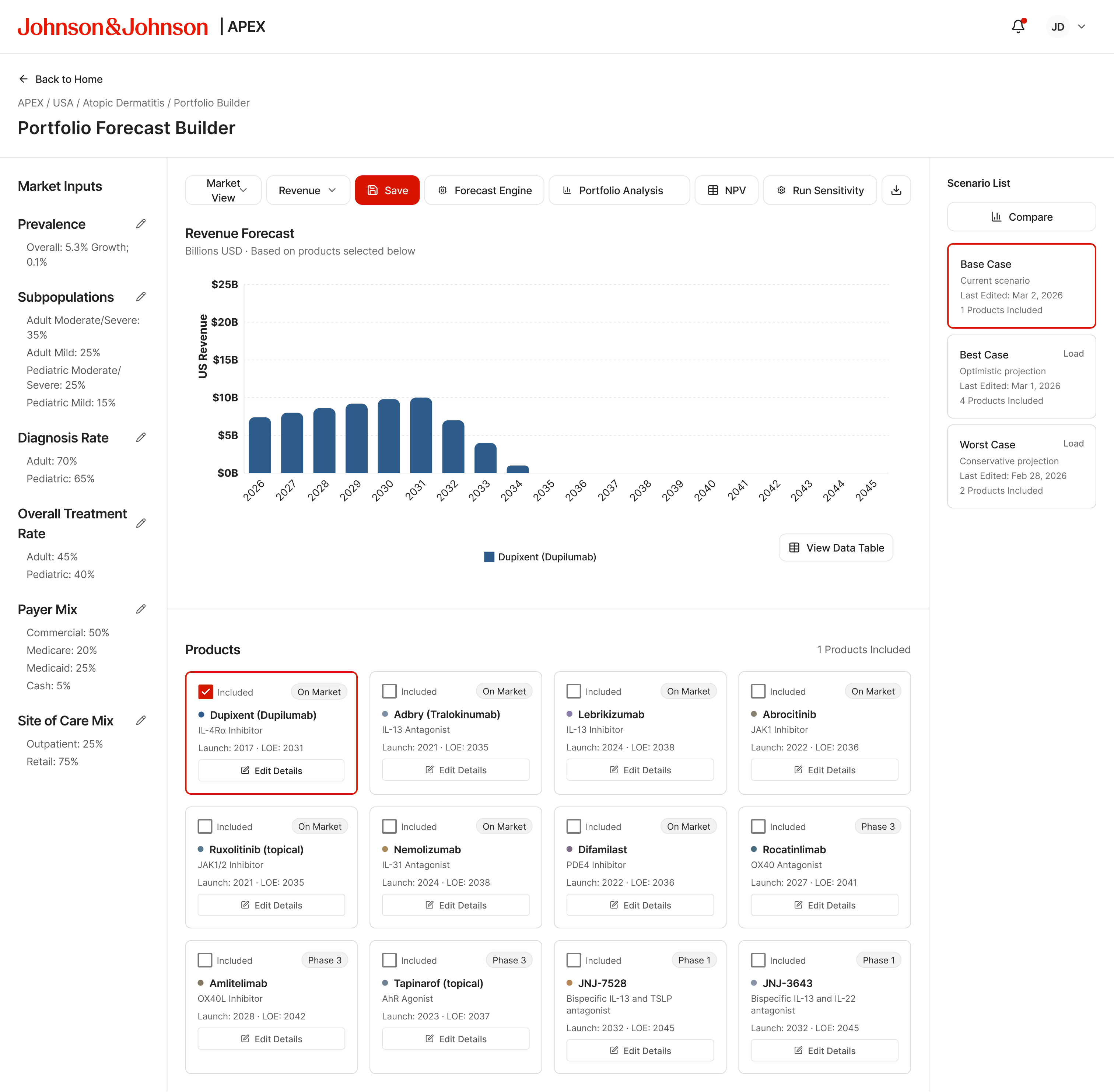Screen dimensions: 1114x1092
Task: Load the Worst Case scenario
Action: click(x=1073, y=444)
